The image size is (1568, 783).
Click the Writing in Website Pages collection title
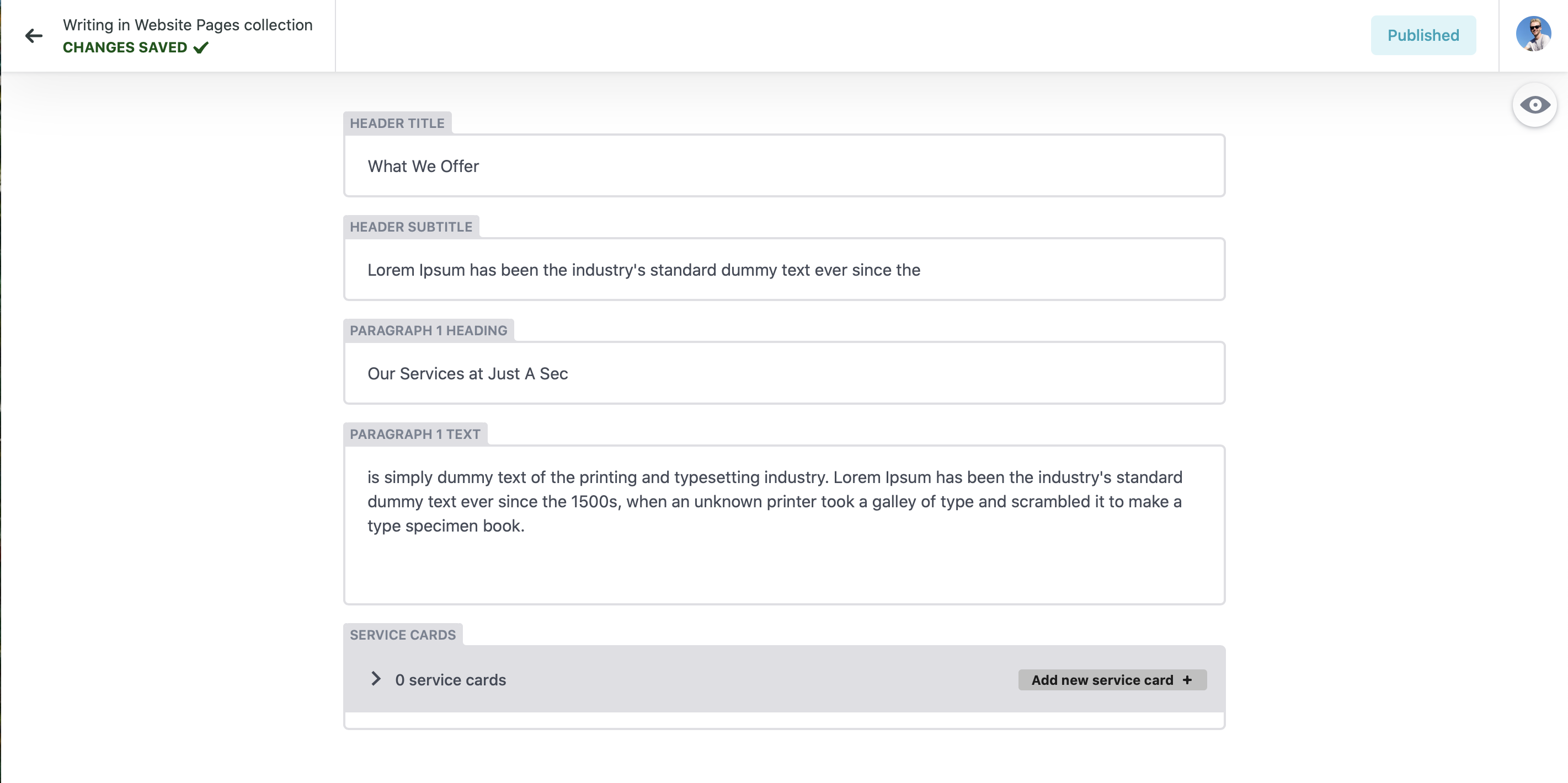[187, 25]
